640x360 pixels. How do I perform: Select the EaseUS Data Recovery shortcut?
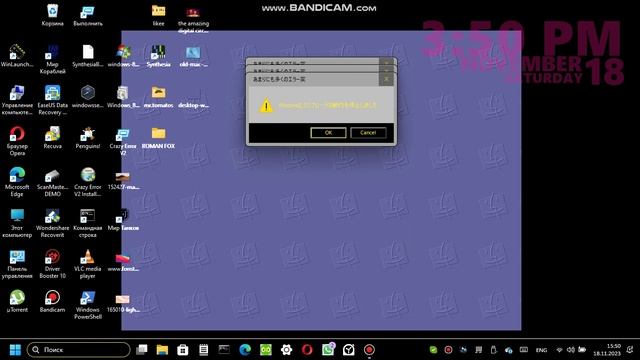pos(52,100)
